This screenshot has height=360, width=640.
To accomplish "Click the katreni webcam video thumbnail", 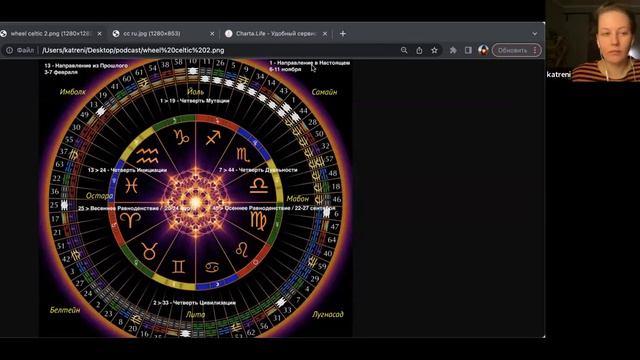I will point(593,41).
